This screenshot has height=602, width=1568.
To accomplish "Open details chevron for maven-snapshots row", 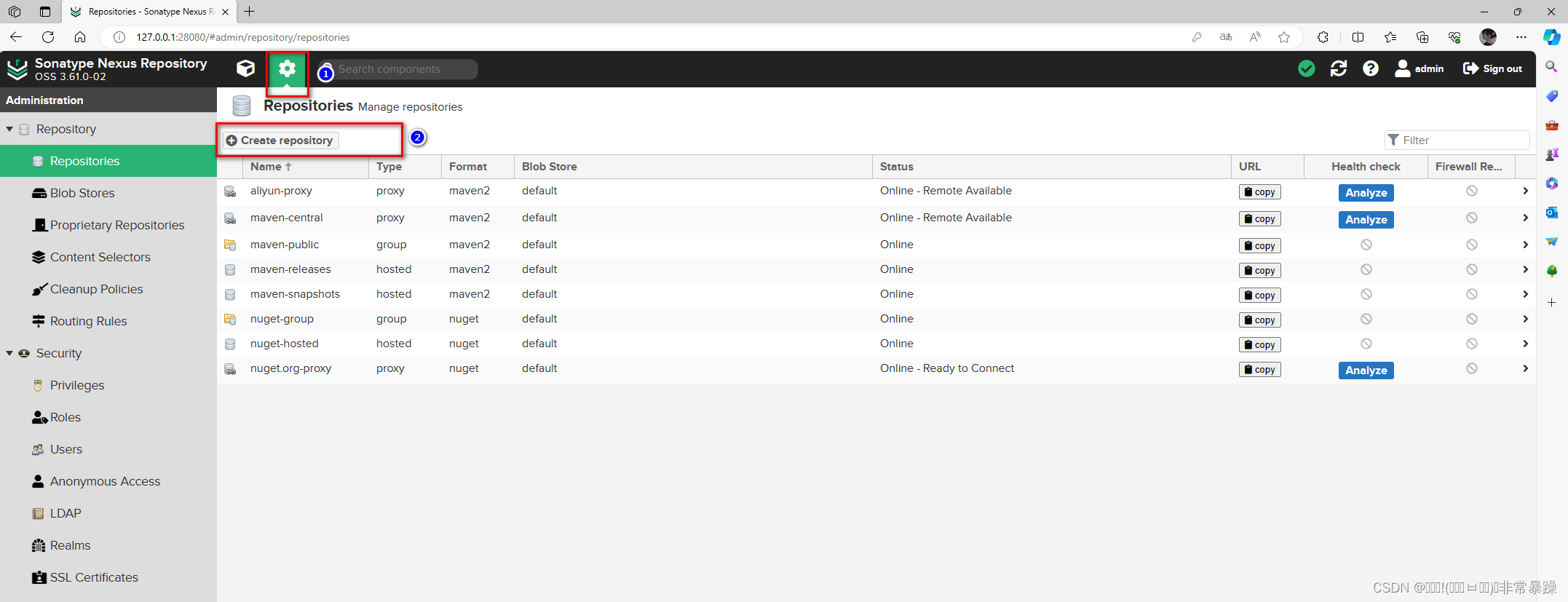I will [x=1525, y=294].
